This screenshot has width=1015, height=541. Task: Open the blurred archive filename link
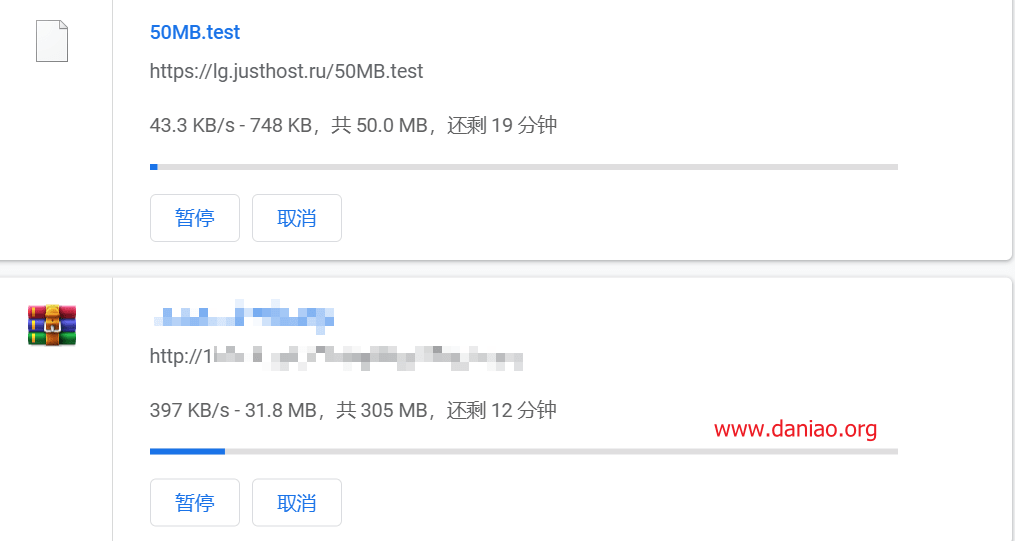click(244, 316)
